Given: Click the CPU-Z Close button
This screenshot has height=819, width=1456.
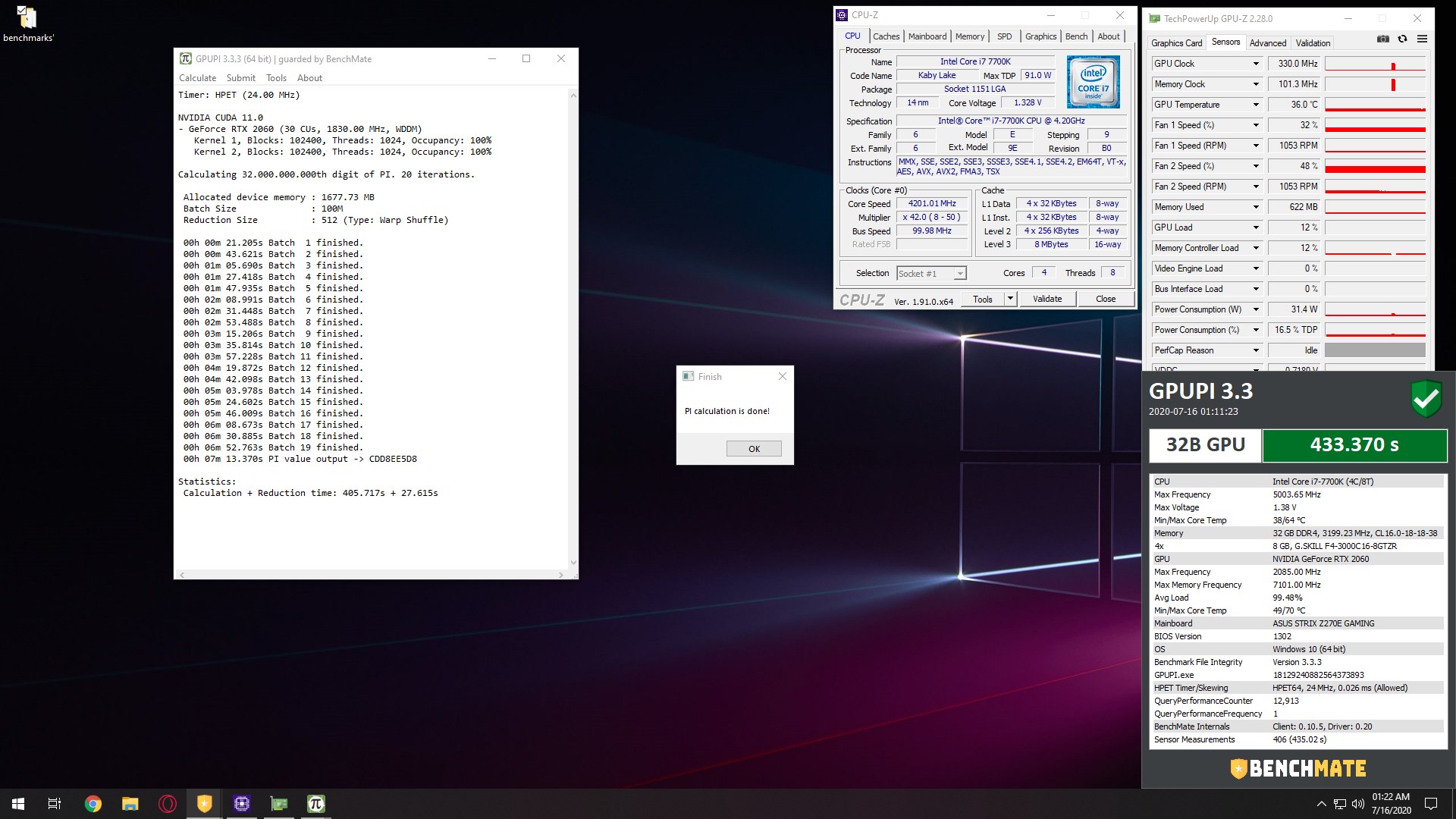Looking at the screenshot, I should [1106, 299].
